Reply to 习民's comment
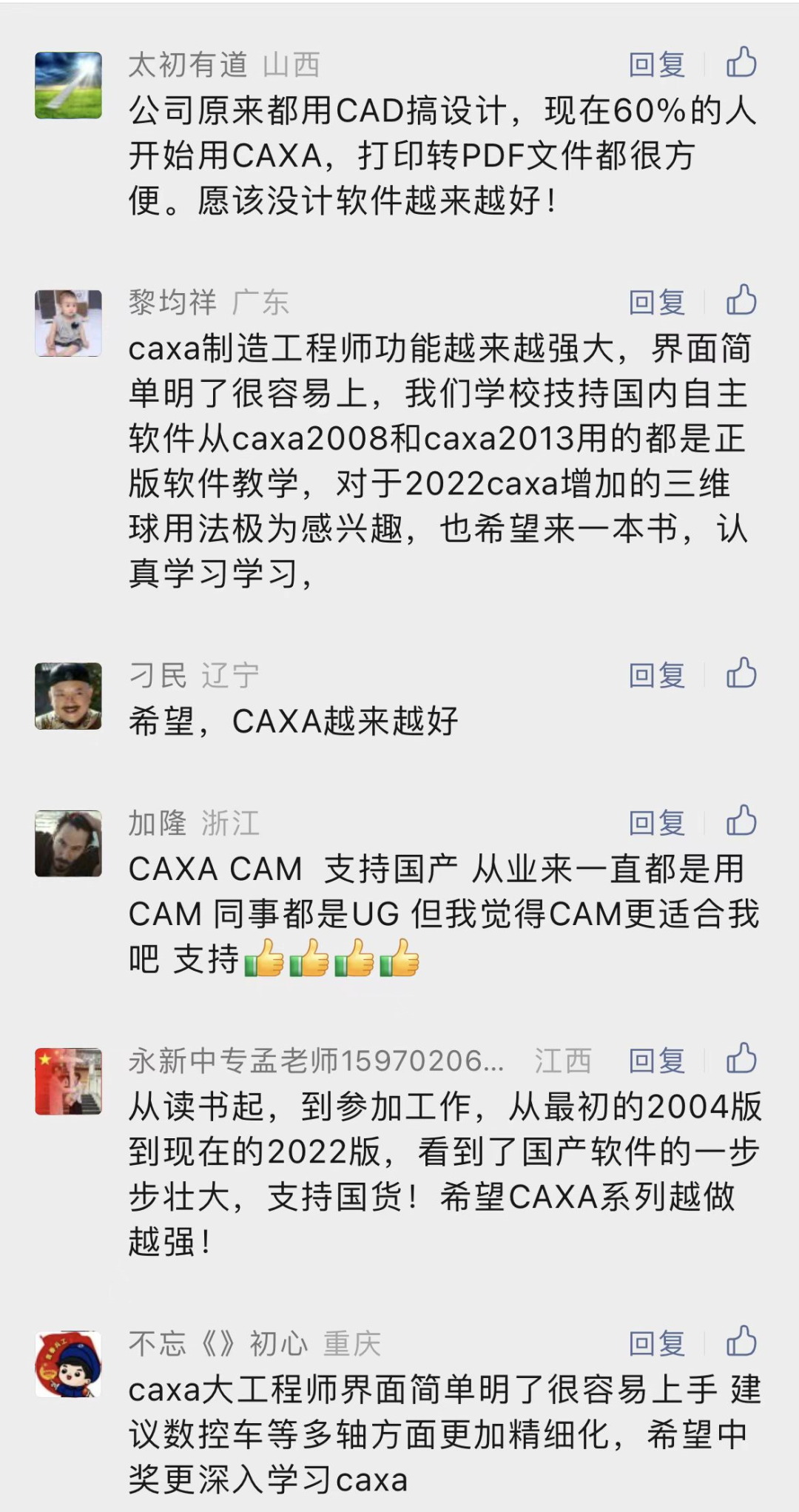 (657, 676)
